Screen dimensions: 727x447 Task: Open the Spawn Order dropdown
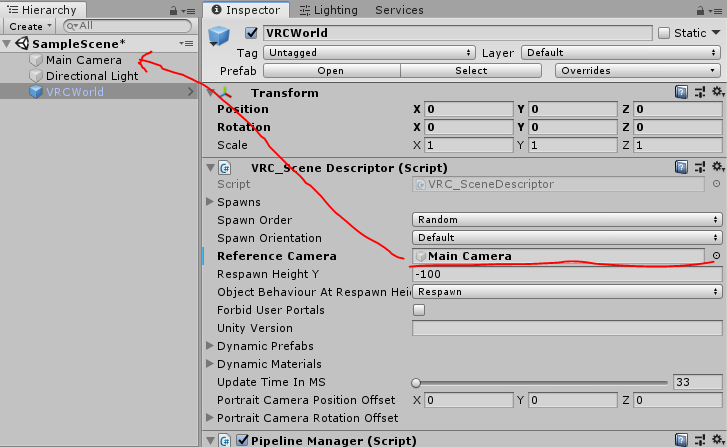(x=567, y=219)
